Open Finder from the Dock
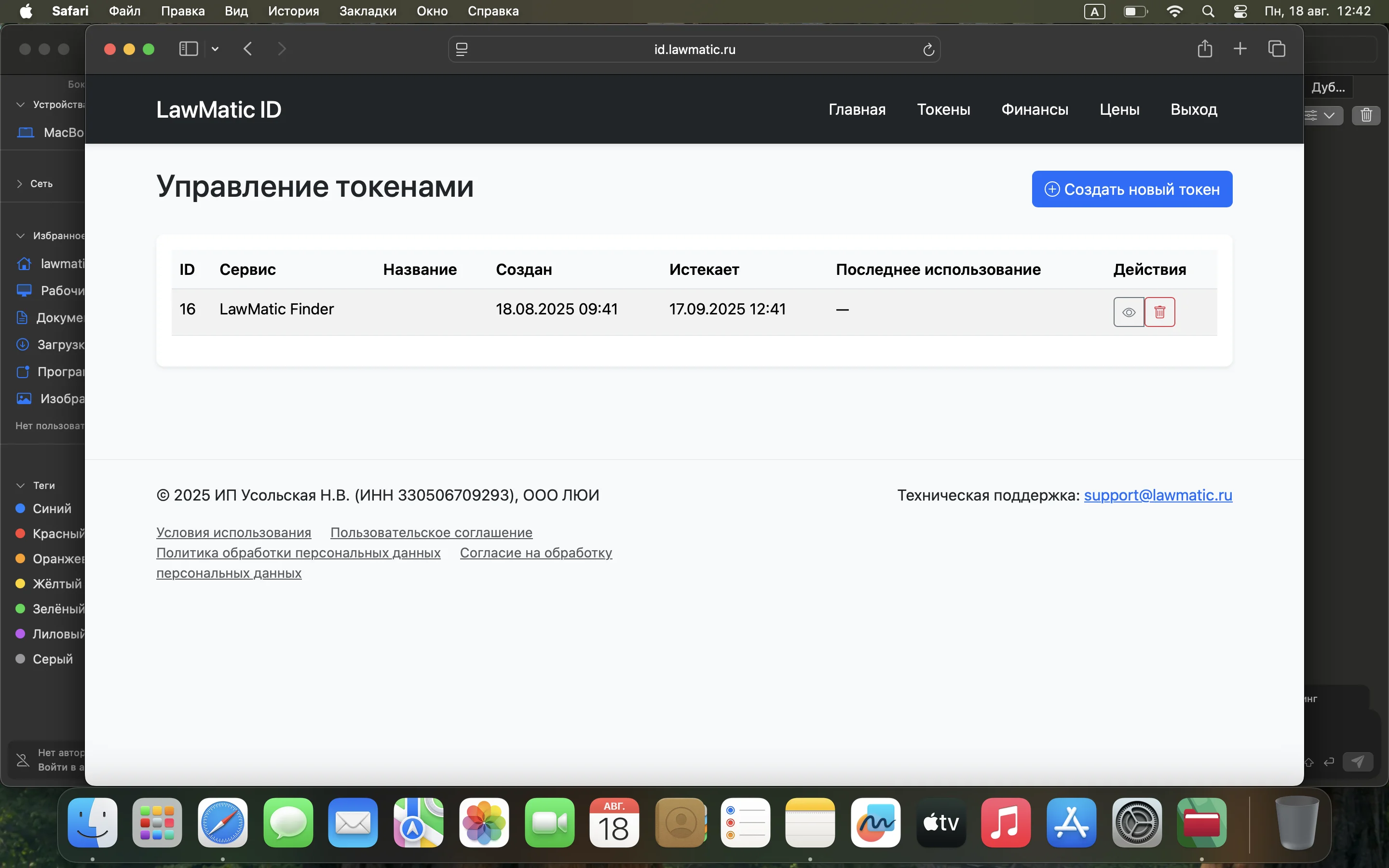The image size is (1389, 868). tap(93, 823)
